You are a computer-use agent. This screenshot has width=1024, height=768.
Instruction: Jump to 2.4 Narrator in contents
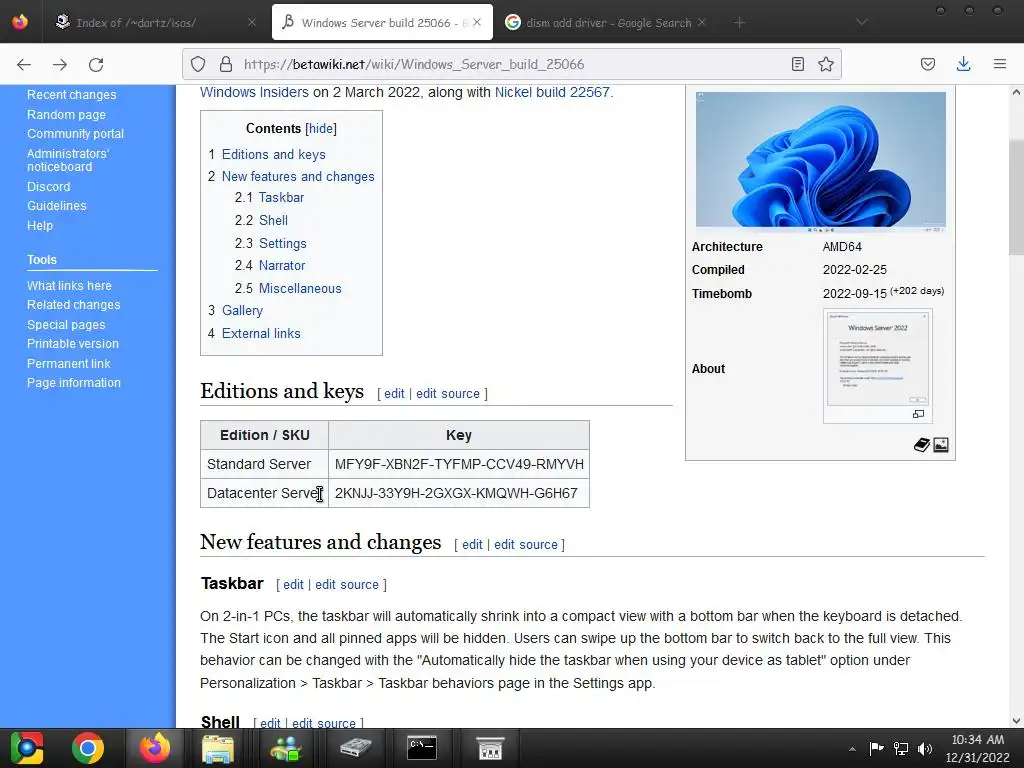[x=282, y=265]
